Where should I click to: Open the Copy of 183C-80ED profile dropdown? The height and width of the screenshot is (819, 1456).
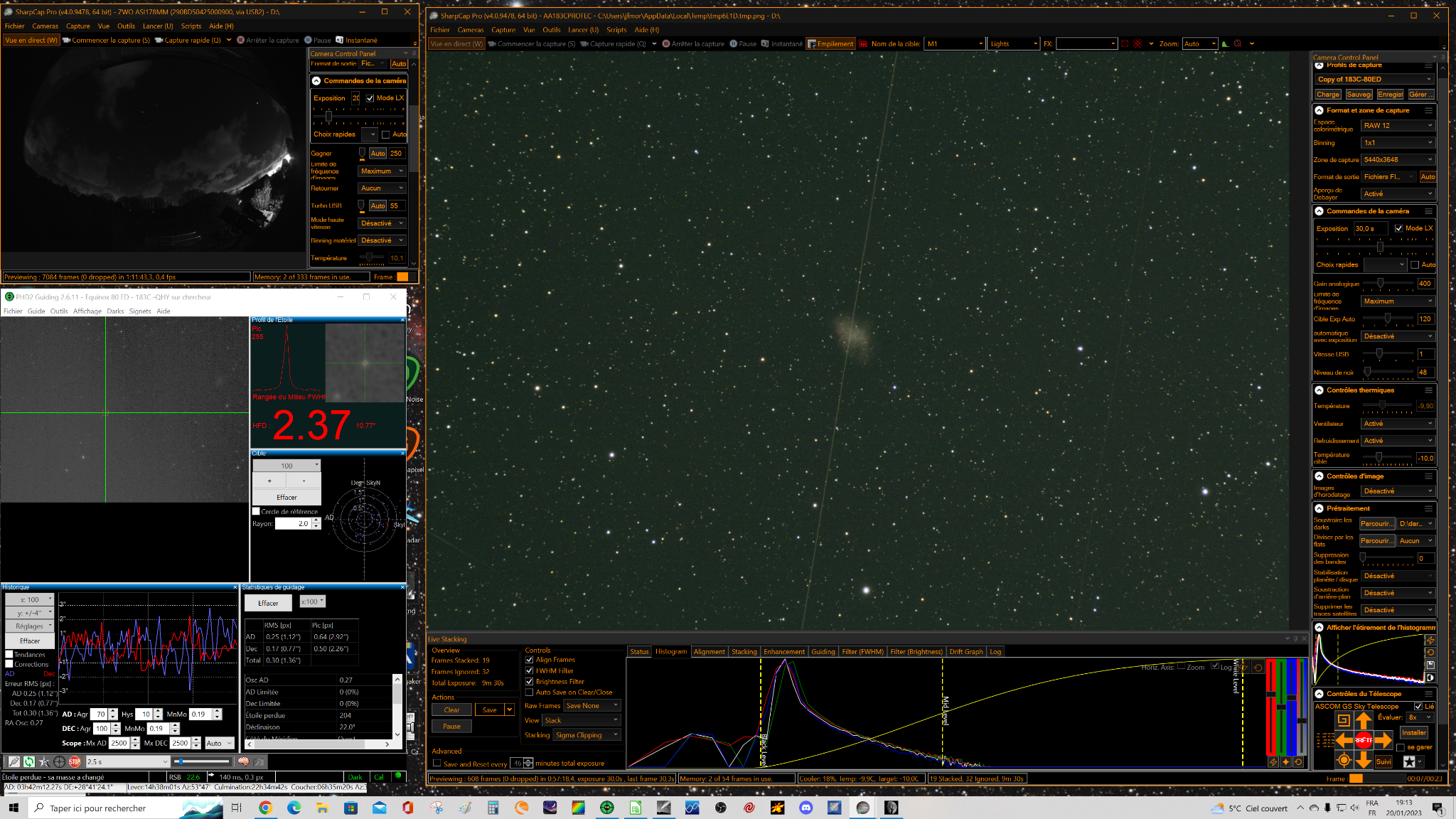pyautogui.click(x=1374, y=79)
